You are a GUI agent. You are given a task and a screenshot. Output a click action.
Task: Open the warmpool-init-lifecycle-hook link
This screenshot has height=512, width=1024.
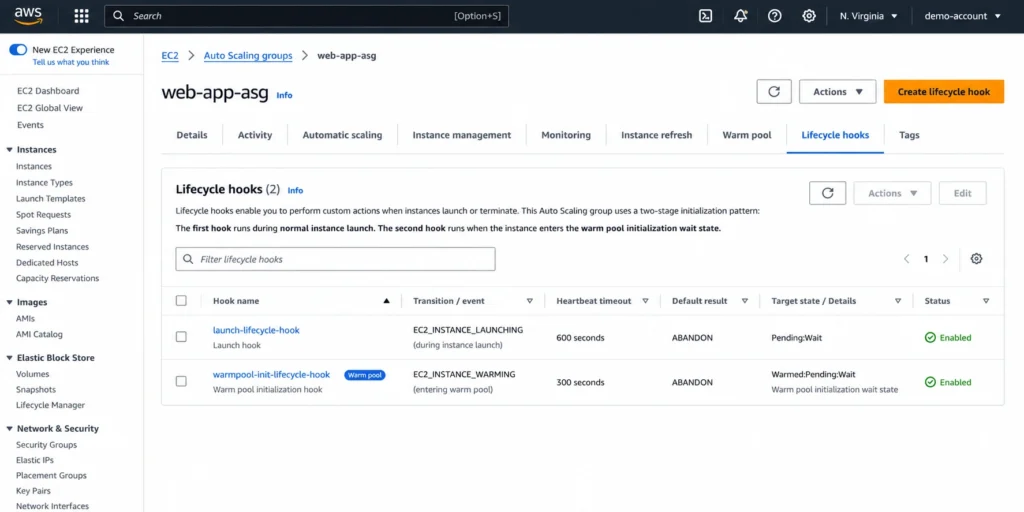point(271,374)
